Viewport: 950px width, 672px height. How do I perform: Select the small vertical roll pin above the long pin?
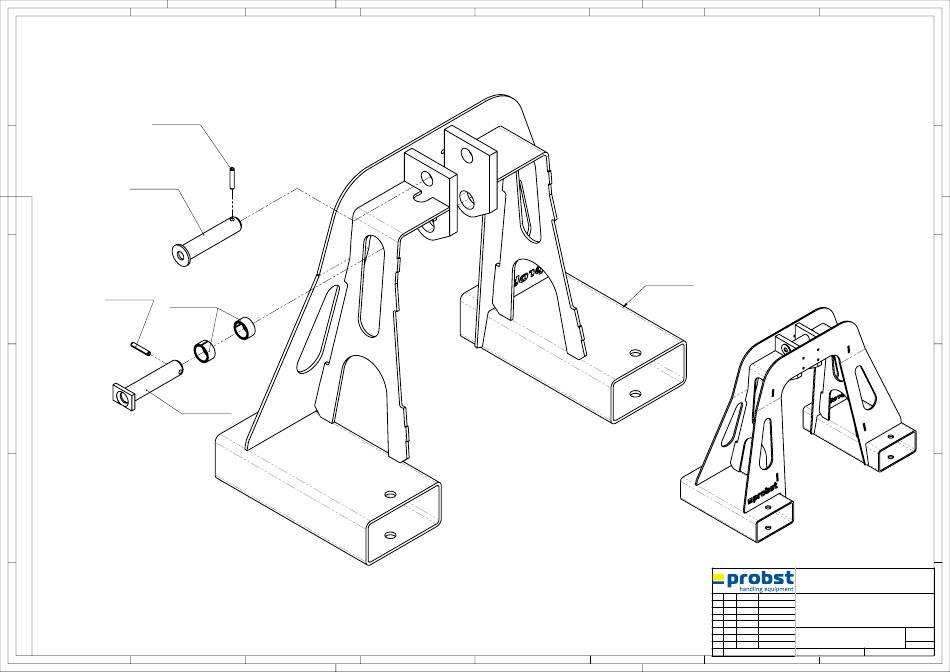[x=232, y=176]
